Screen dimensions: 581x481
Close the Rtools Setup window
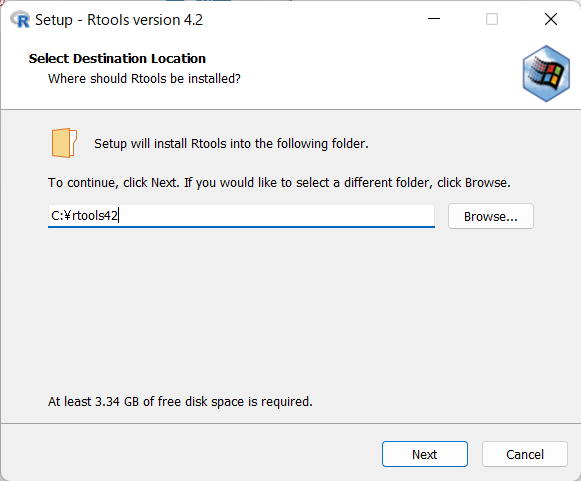pyautogui.click(x=551, y=19)
